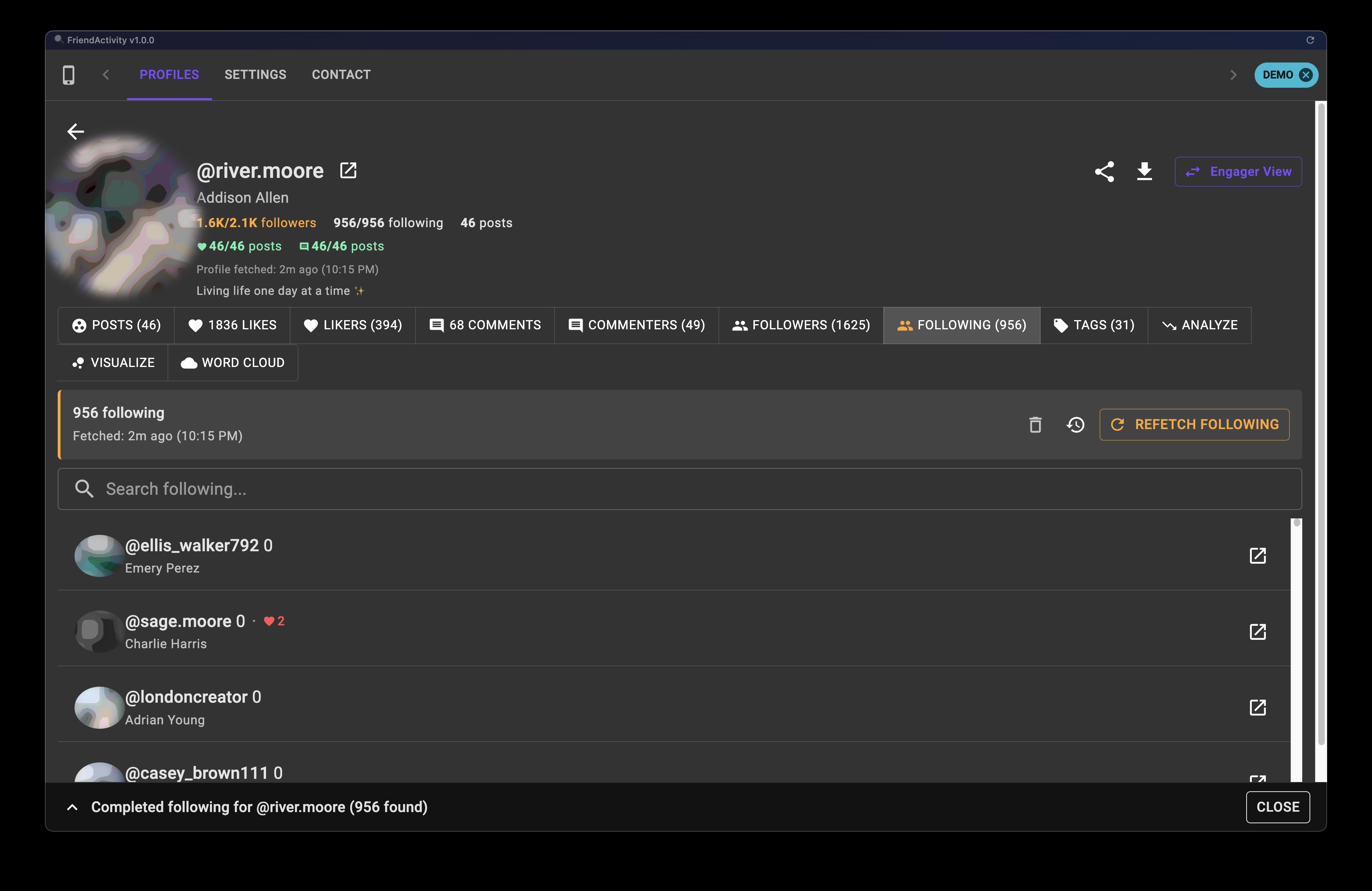Open @sage.moore in external view
Image resolution: width=1372 pixels, height=891 pixels.
click(1258, 632)
